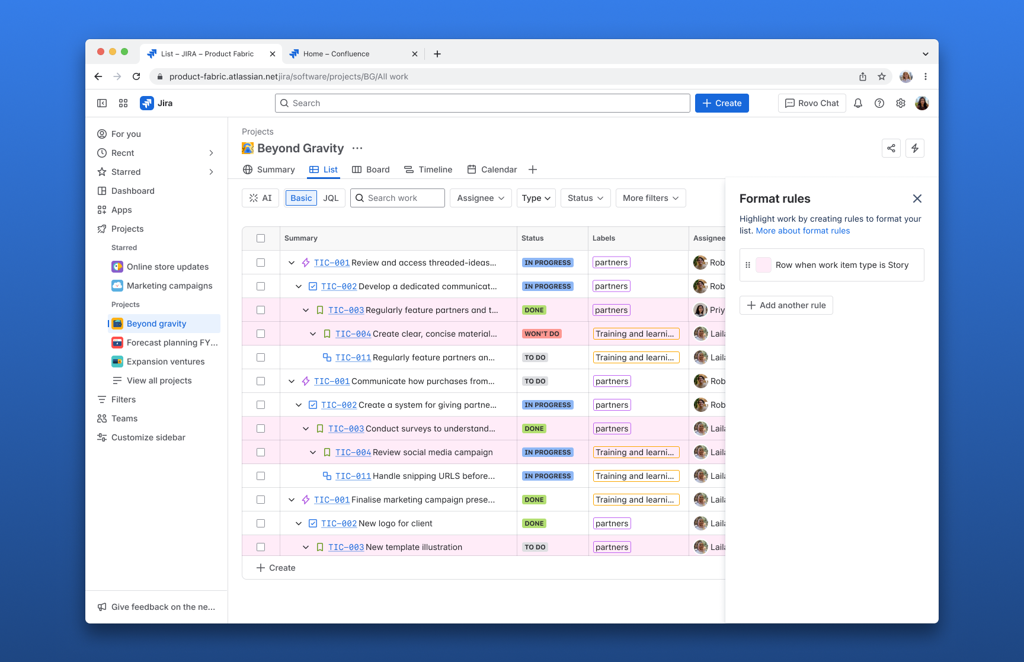Click the lightning automation icon near share
This screenshot has width=1024, height=662.
[915, 147]
